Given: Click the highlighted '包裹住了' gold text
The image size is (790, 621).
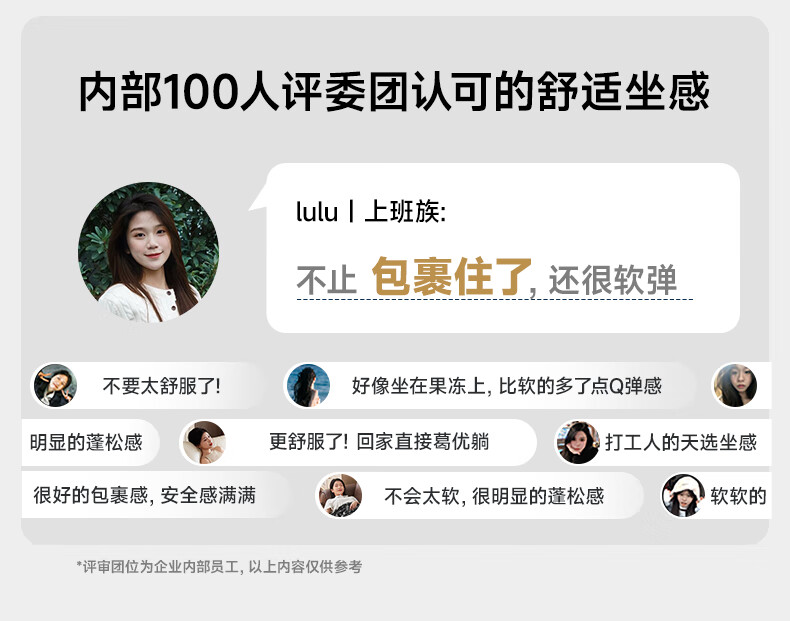Looking at the screenshot, I should [452, 277].
